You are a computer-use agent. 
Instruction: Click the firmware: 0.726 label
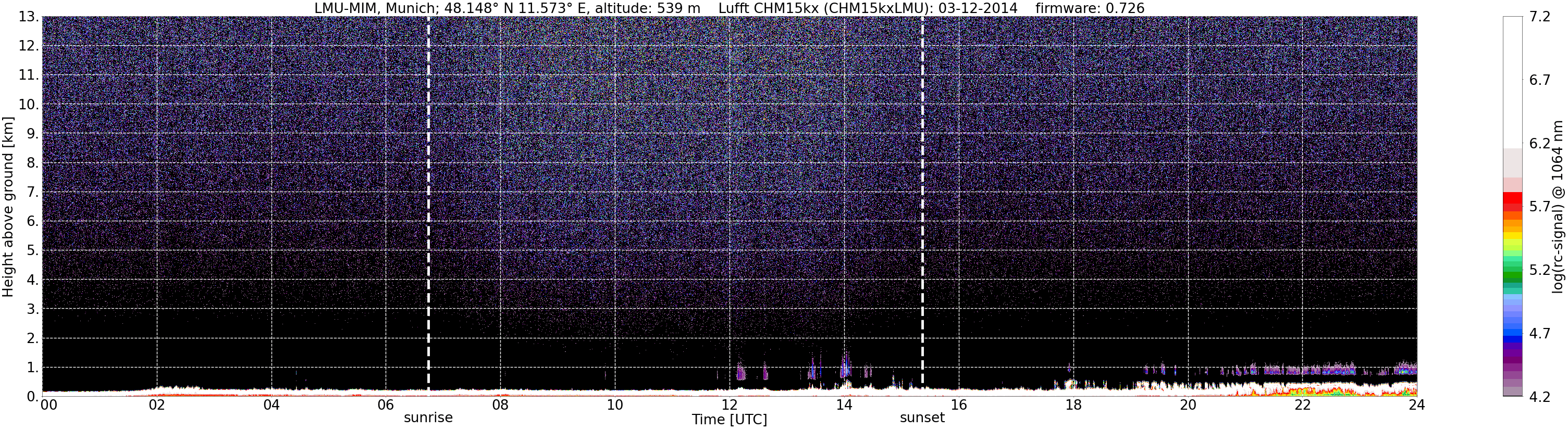click(x=1090, y=8)
